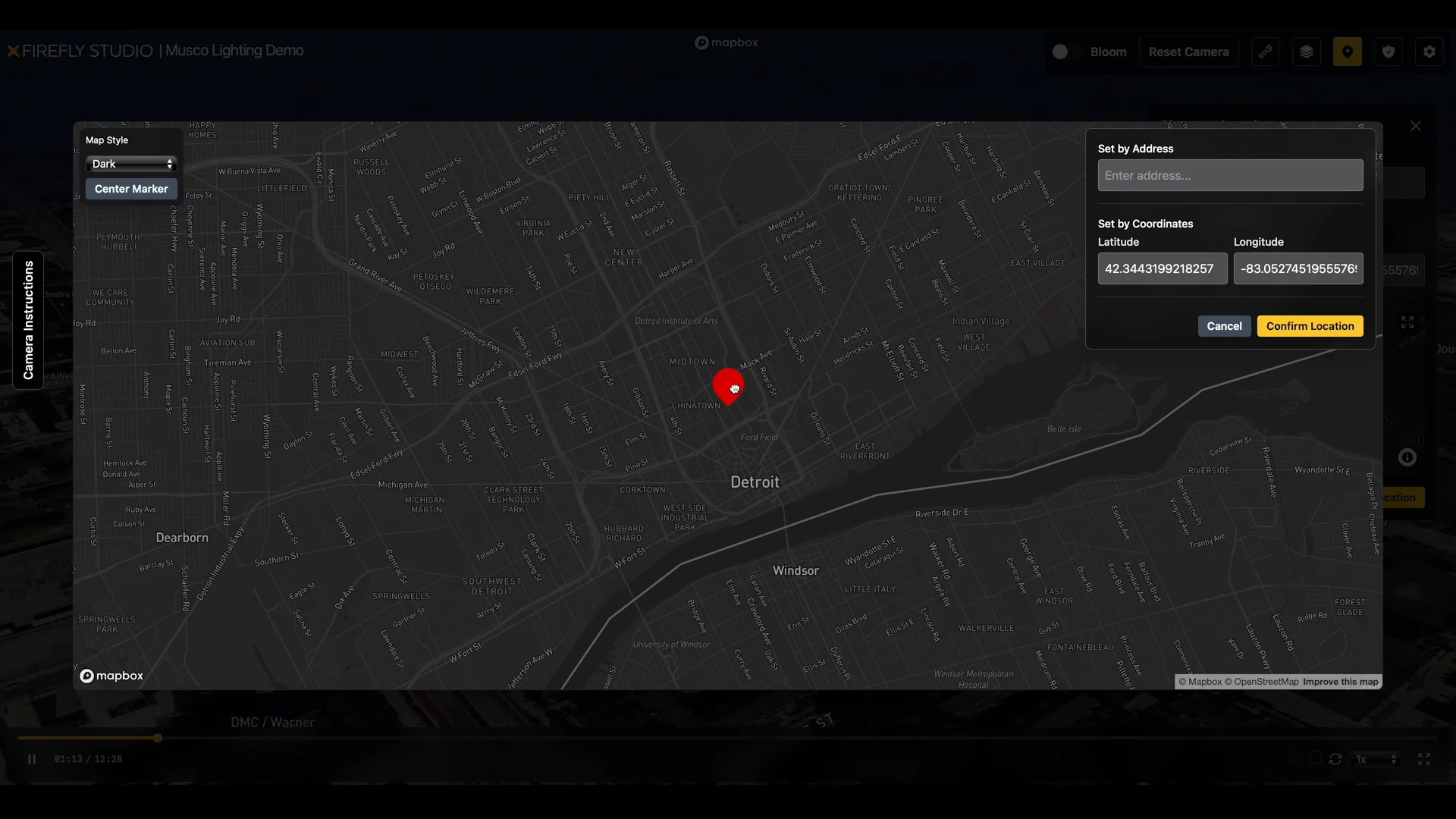Enter fullscreen from the player bar

[x=1424, y=759]
